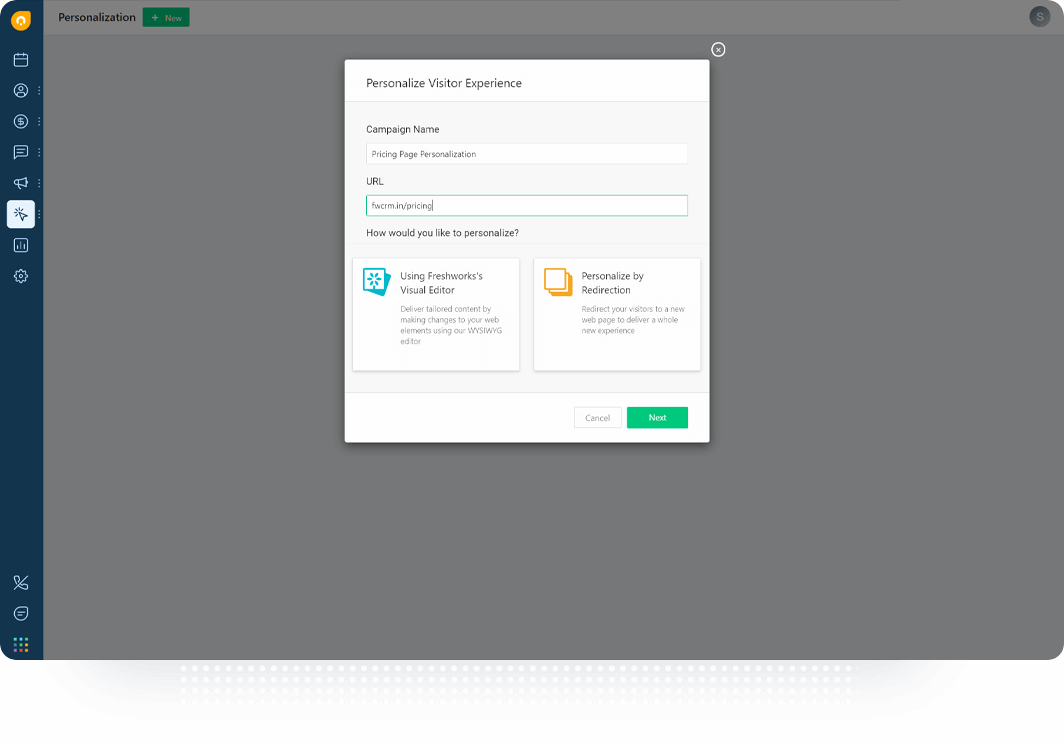The image size is (1064, 744).
Task: Select the Campaigns megaphone icon
Action: [20, 183]
